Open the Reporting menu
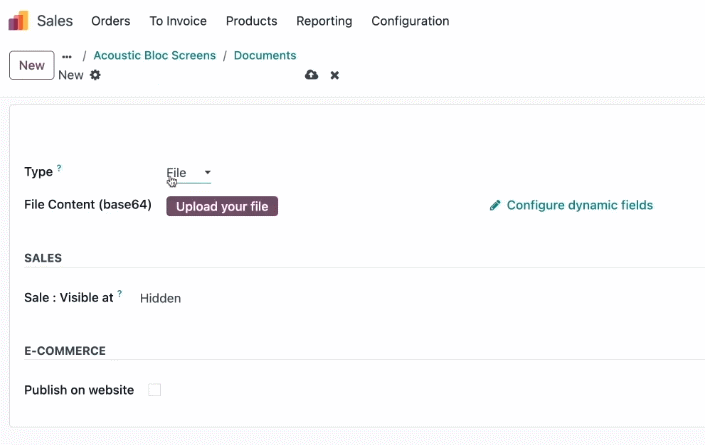The width and height of the screenshot is (705, 445). pyautogui.click(x=324, y=21)
